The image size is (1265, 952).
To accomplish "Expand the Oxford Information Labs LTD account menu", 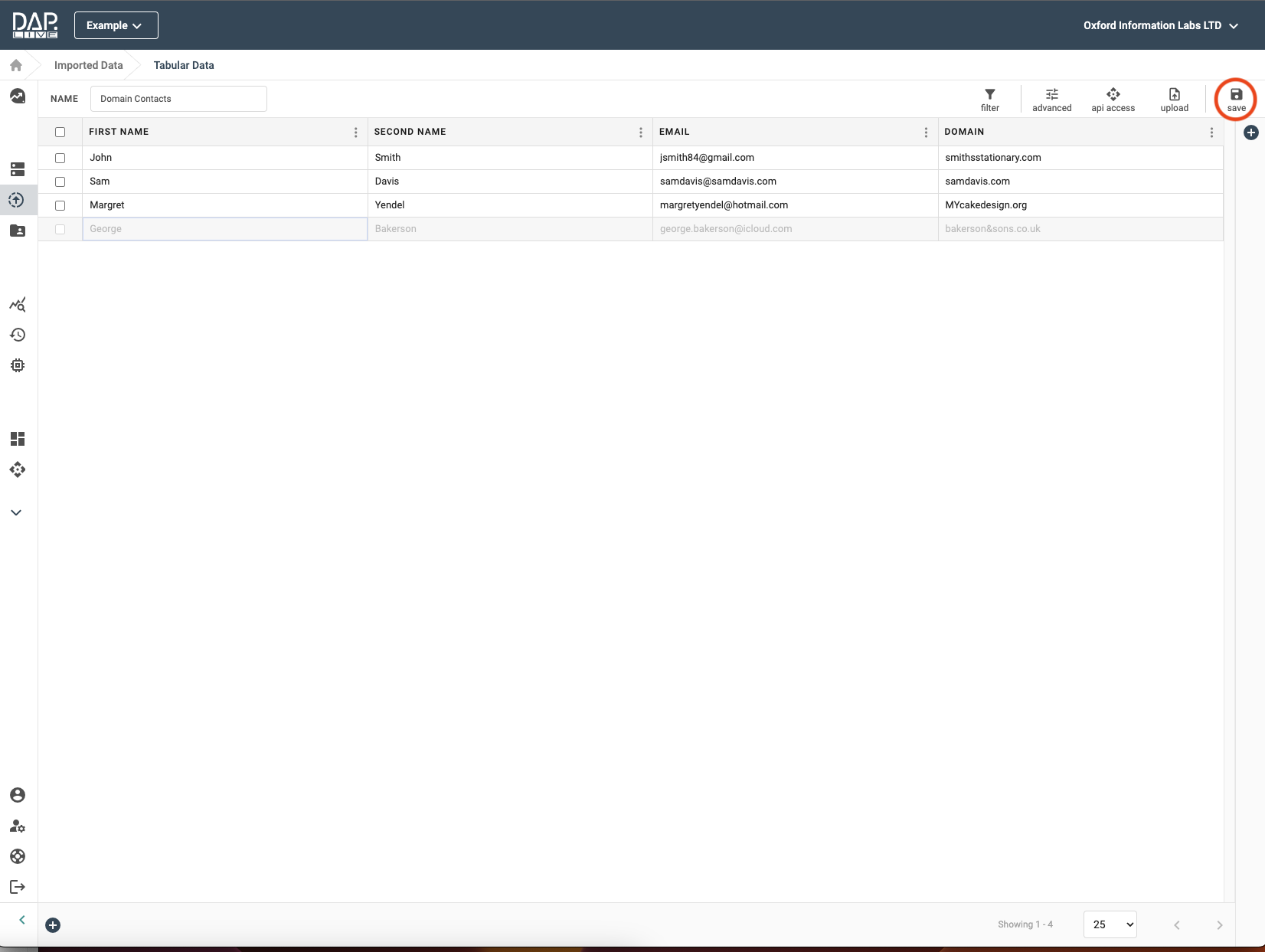I will 1160,25.
